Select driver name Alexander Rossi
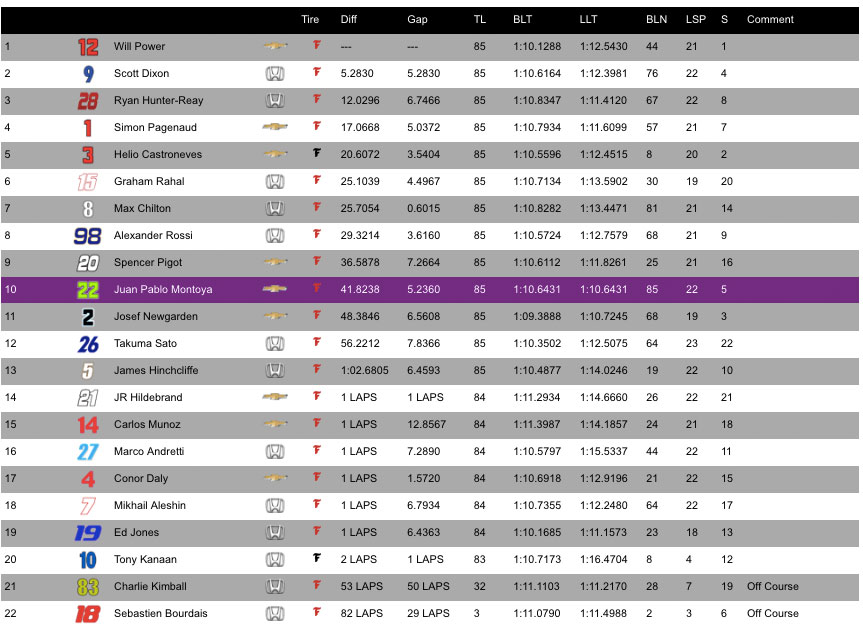863x635 pixels. [153, 236]
